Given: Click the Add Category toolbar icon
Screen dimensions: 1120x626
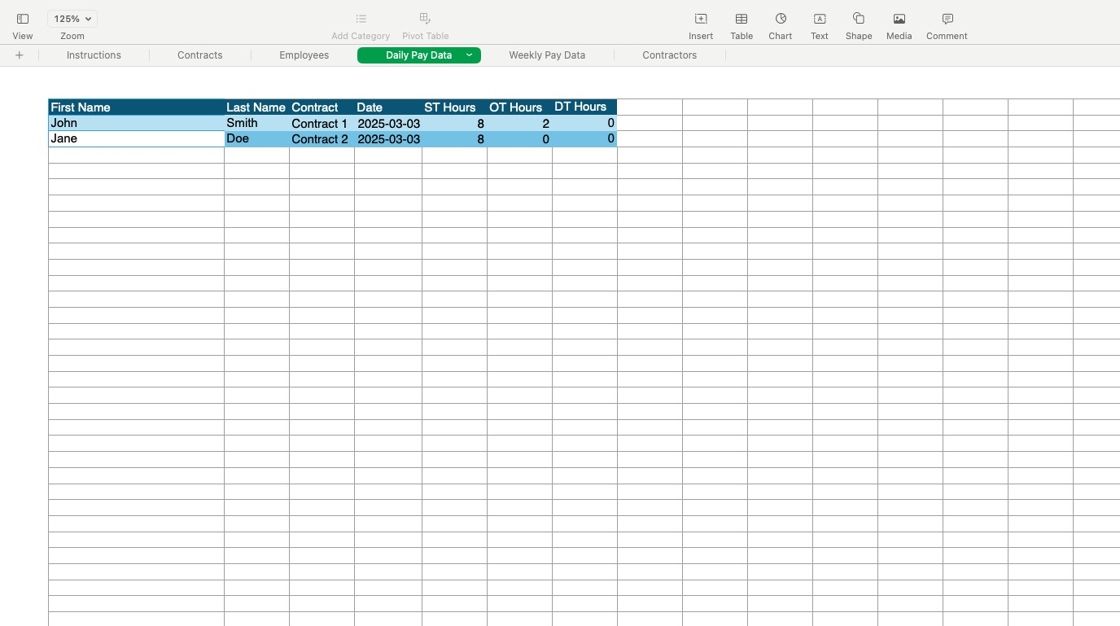Looking at the screenshot, I should pyautogui.click(x=361, y=19).
